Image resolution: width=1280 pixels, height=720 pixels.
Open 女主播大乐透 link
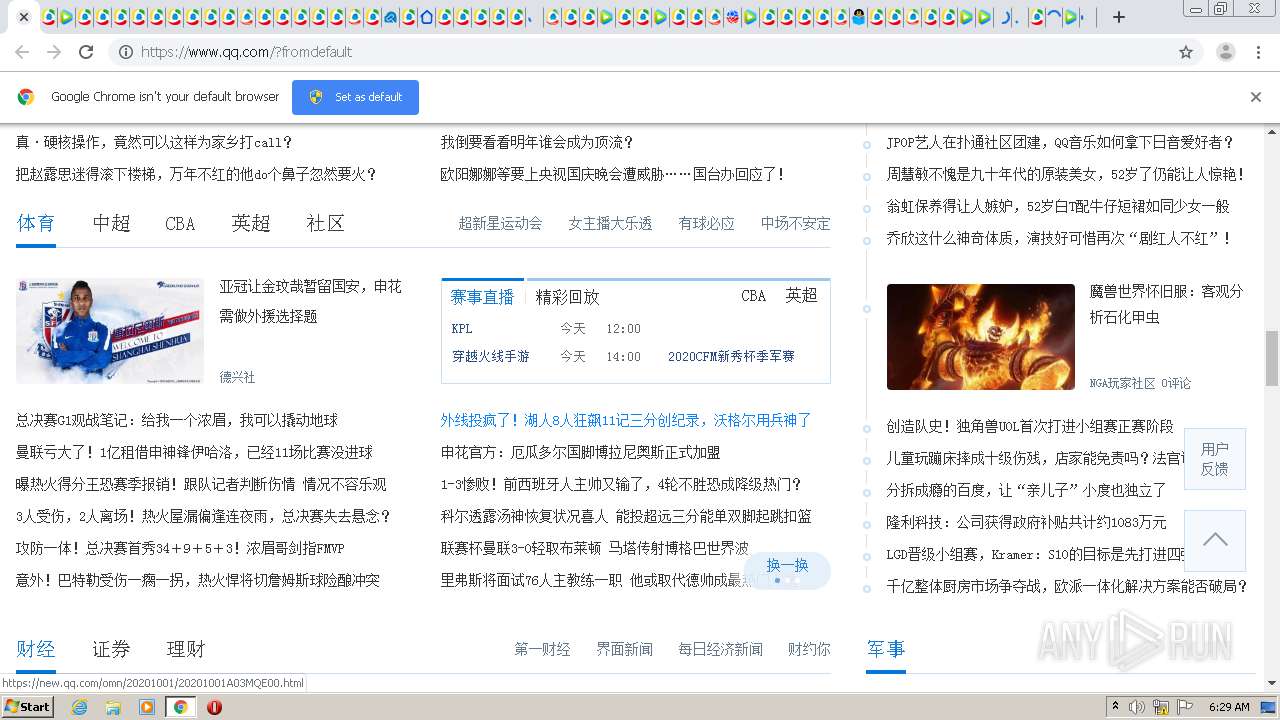[x=610, y=223]
